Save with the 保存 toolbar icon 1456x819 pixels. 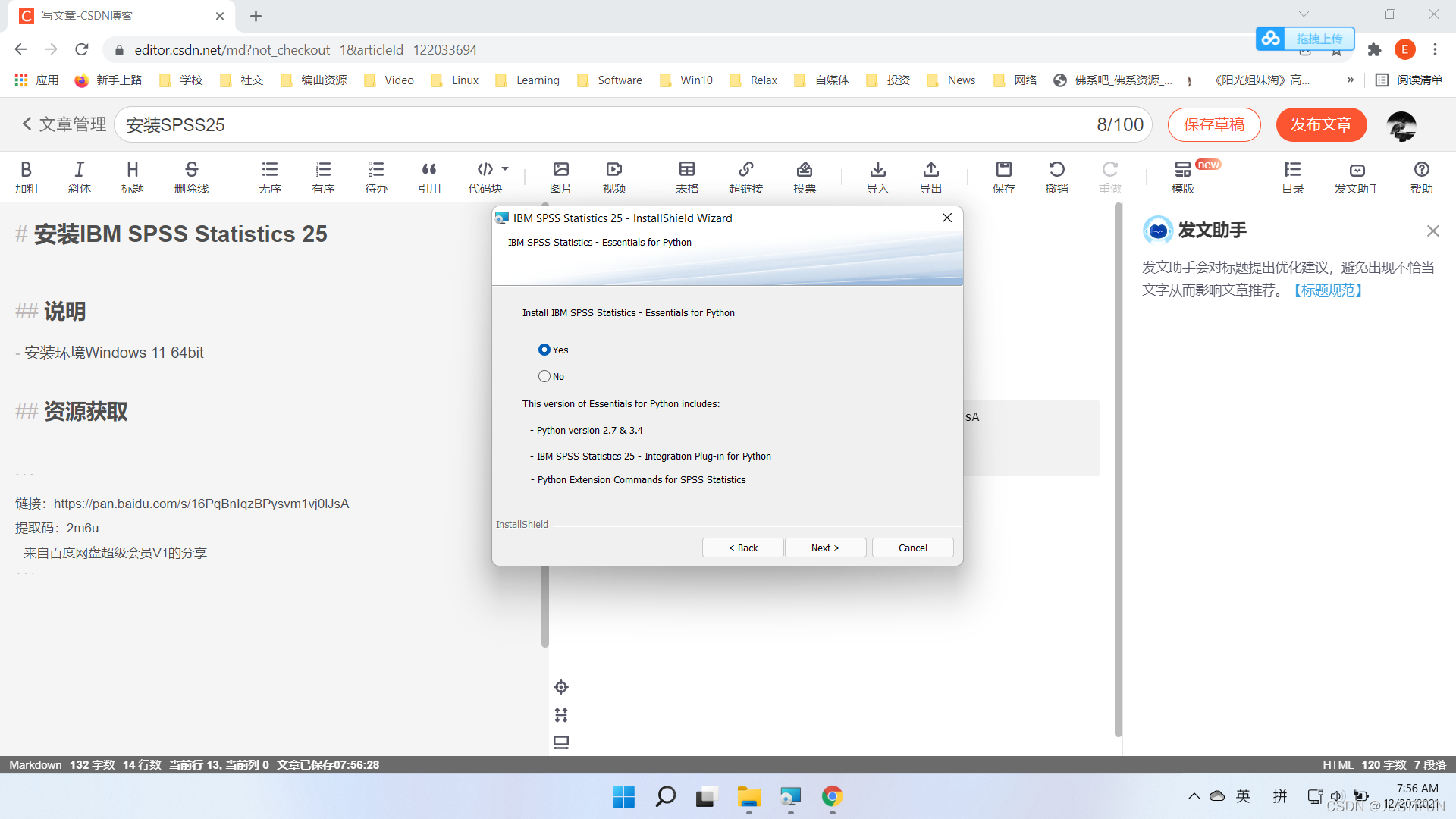click(x=1004, y=177)
